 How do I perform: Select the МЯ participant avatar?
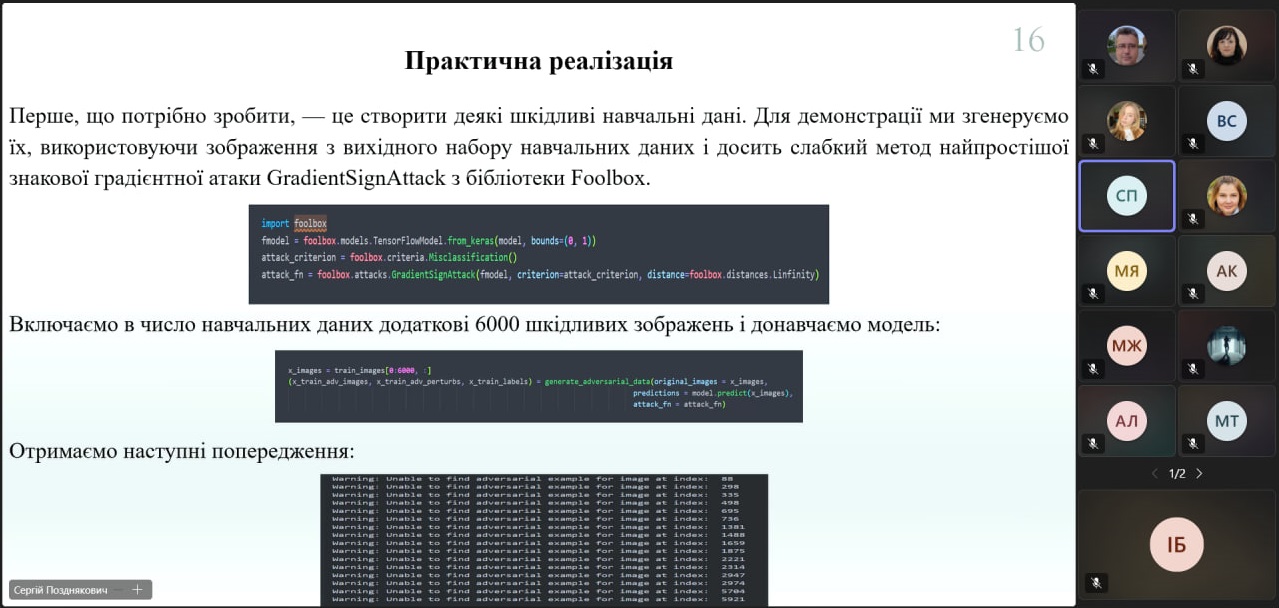[1126, 270]
